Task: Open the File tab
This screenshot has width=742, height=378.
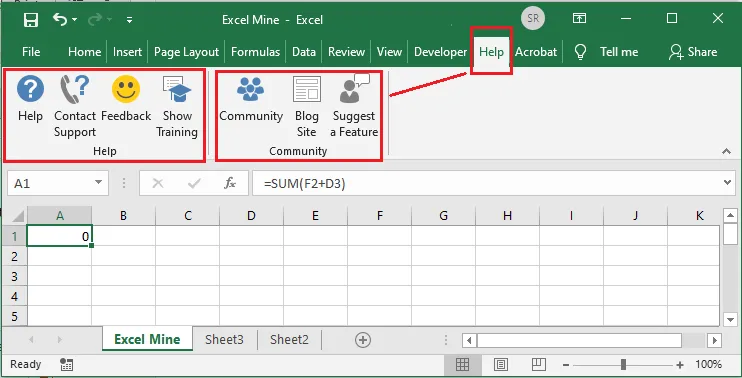Action: pyautogui.click(x=31, y=52)
